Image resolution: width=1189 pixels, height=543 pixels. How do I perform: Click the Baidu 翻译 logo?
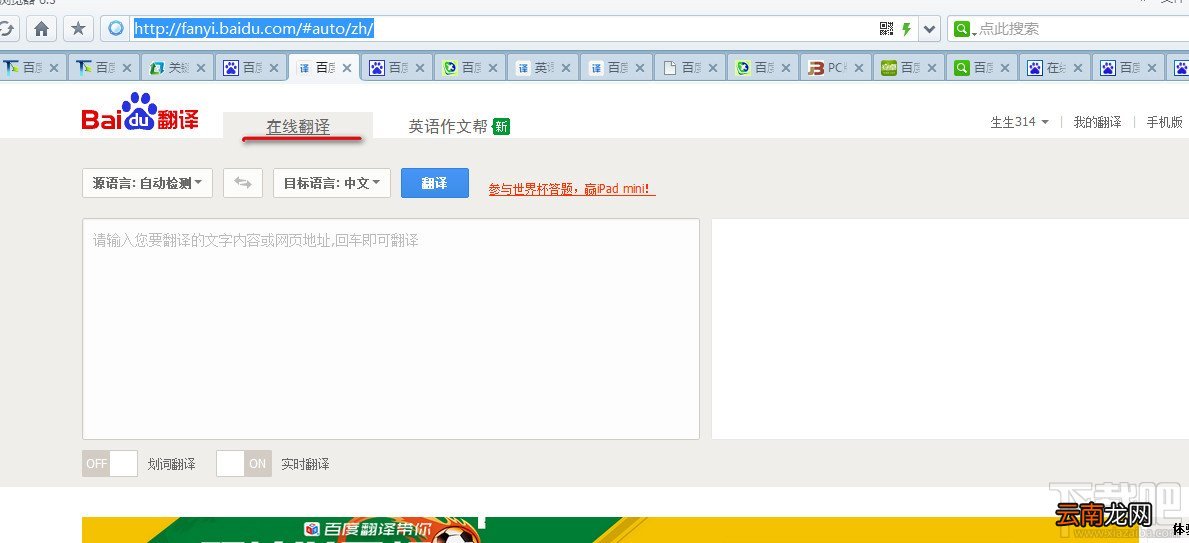140,112
